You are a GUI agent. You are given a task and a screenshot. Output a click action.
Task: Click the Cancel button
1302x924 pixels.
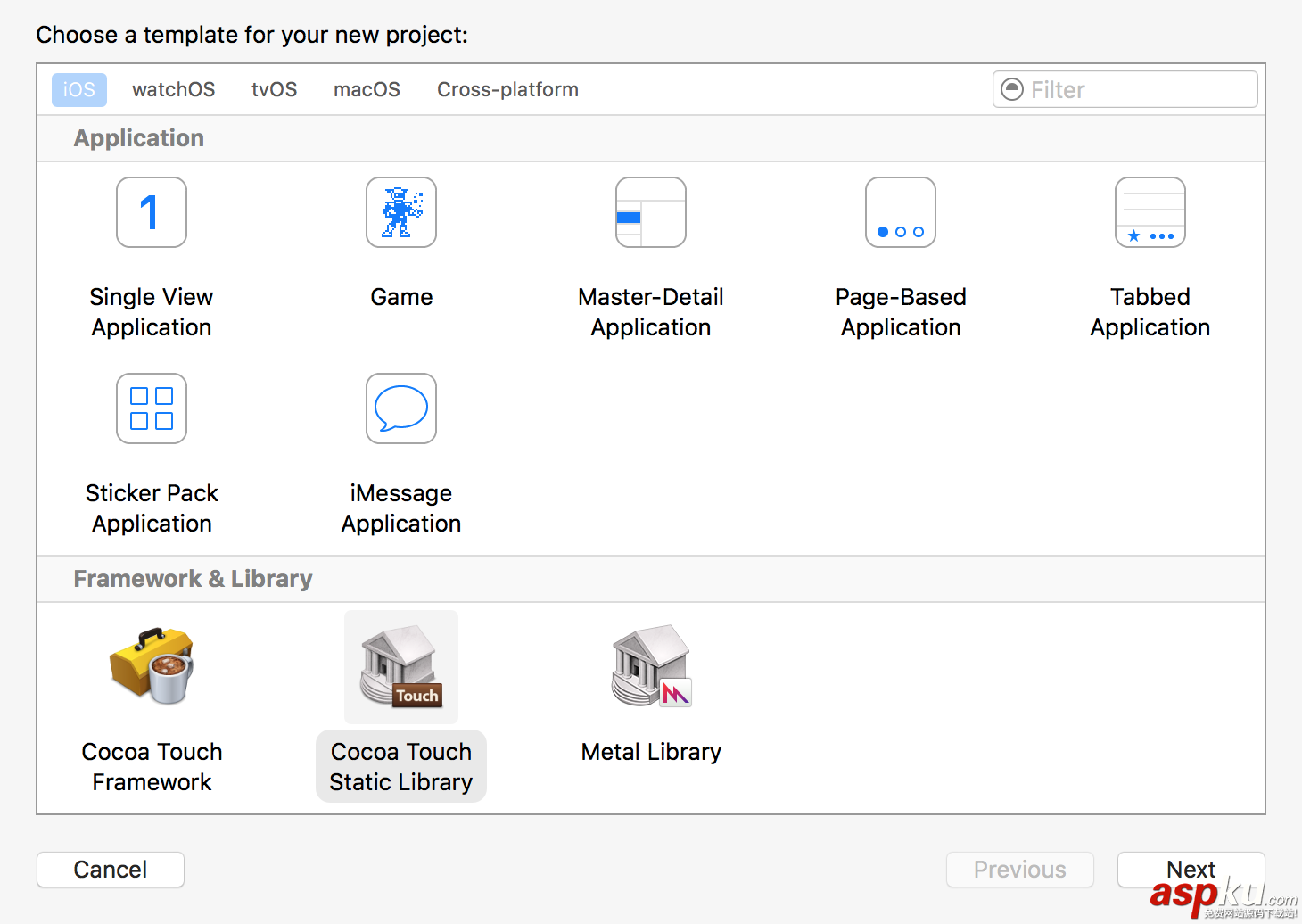tap(111, 870)
